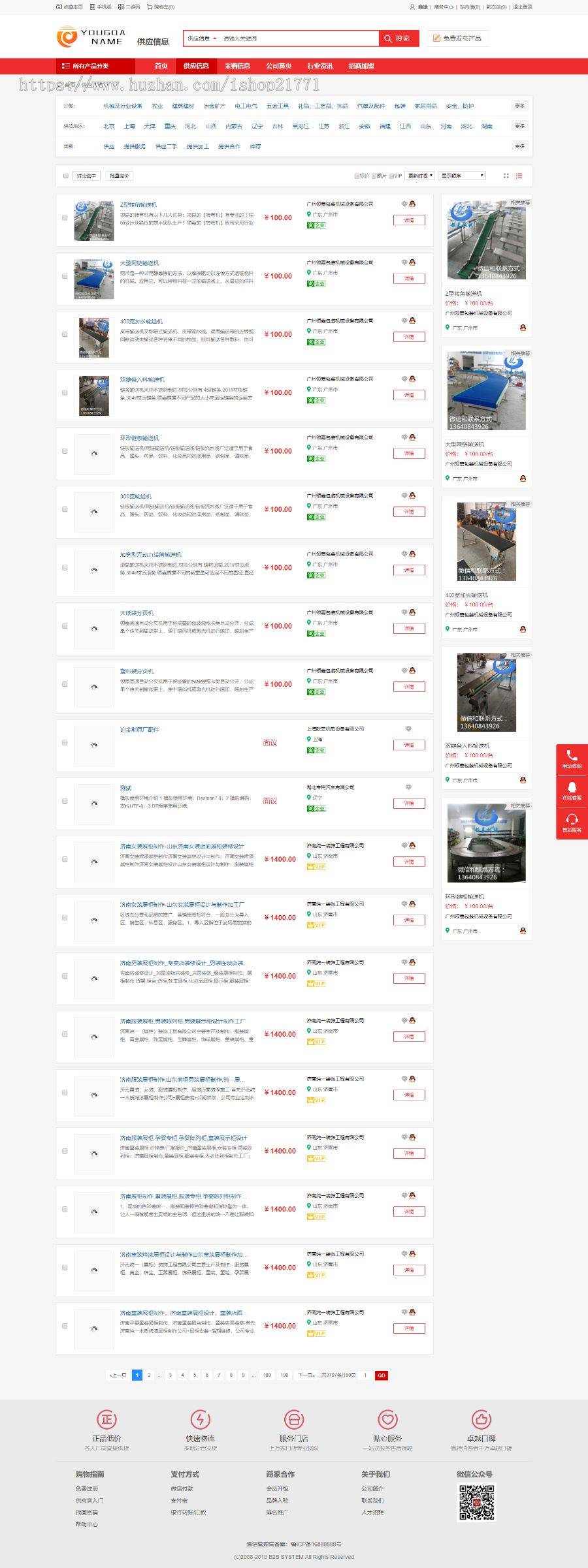Click the 免费发布产品 button
Screen dimensions: 588x1568
[458, 39]
